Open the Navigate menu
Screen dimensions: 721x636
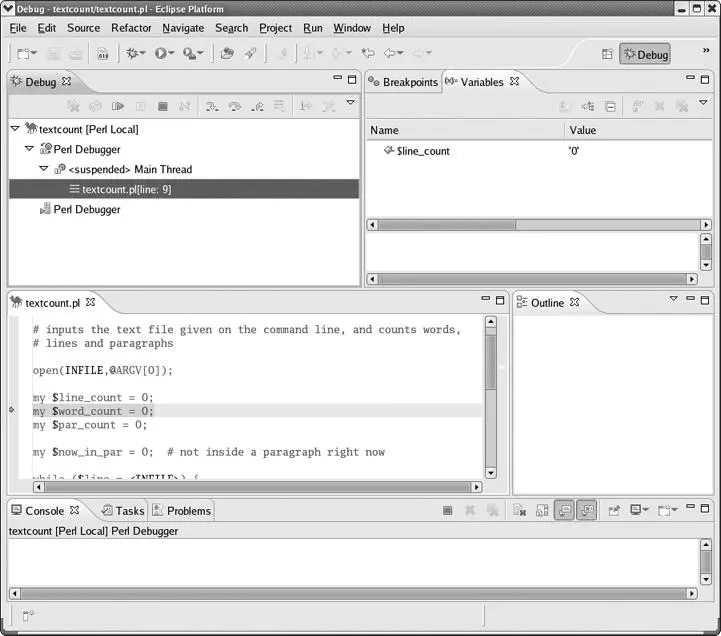[183, 28]
